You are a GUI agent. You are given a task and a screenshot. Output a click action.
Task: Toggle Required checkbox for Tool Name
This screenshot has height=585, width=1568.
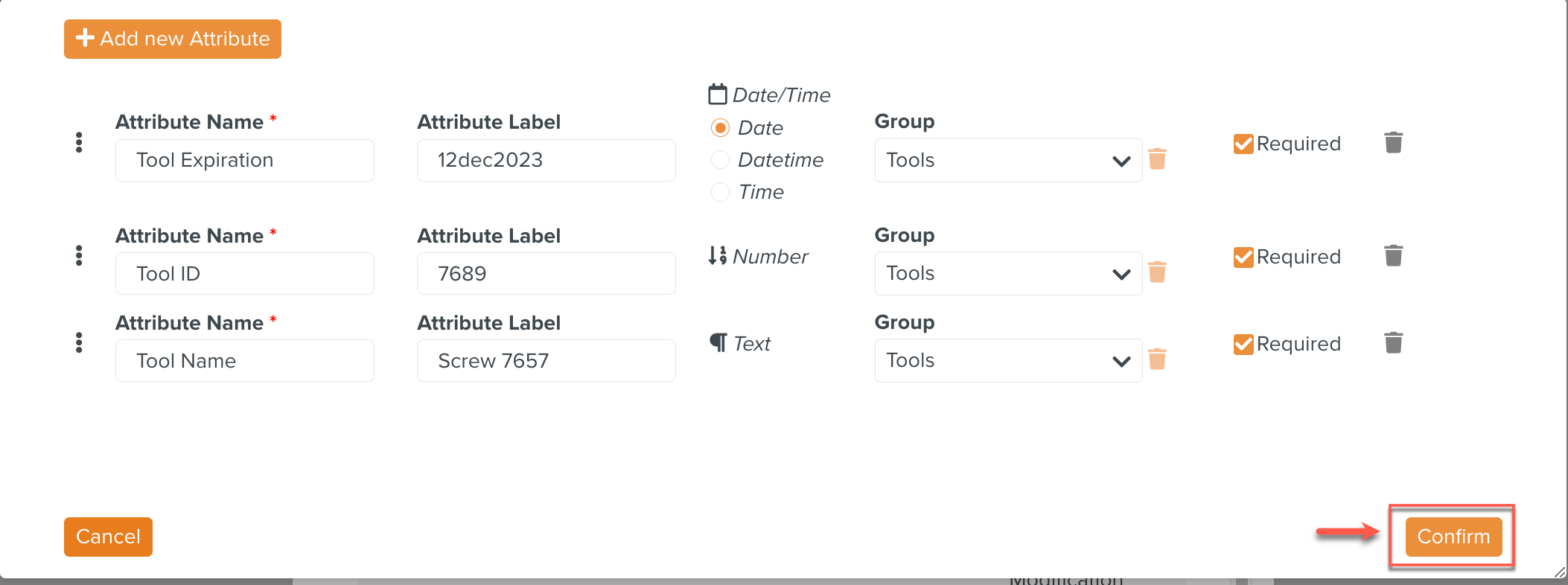pos(1243,344)
